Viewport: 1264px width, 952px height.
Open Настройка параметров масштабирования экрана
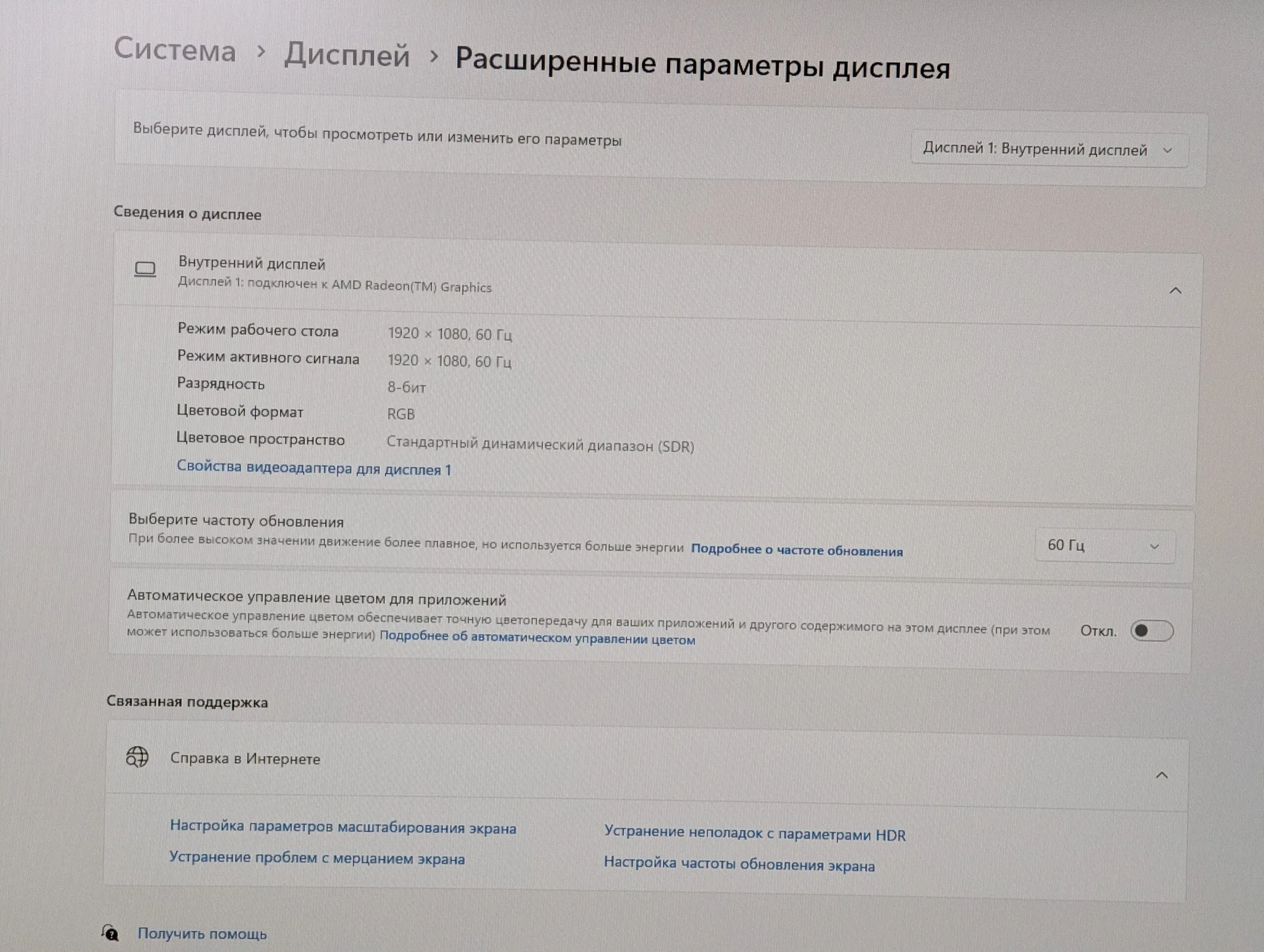coord(343,827)
